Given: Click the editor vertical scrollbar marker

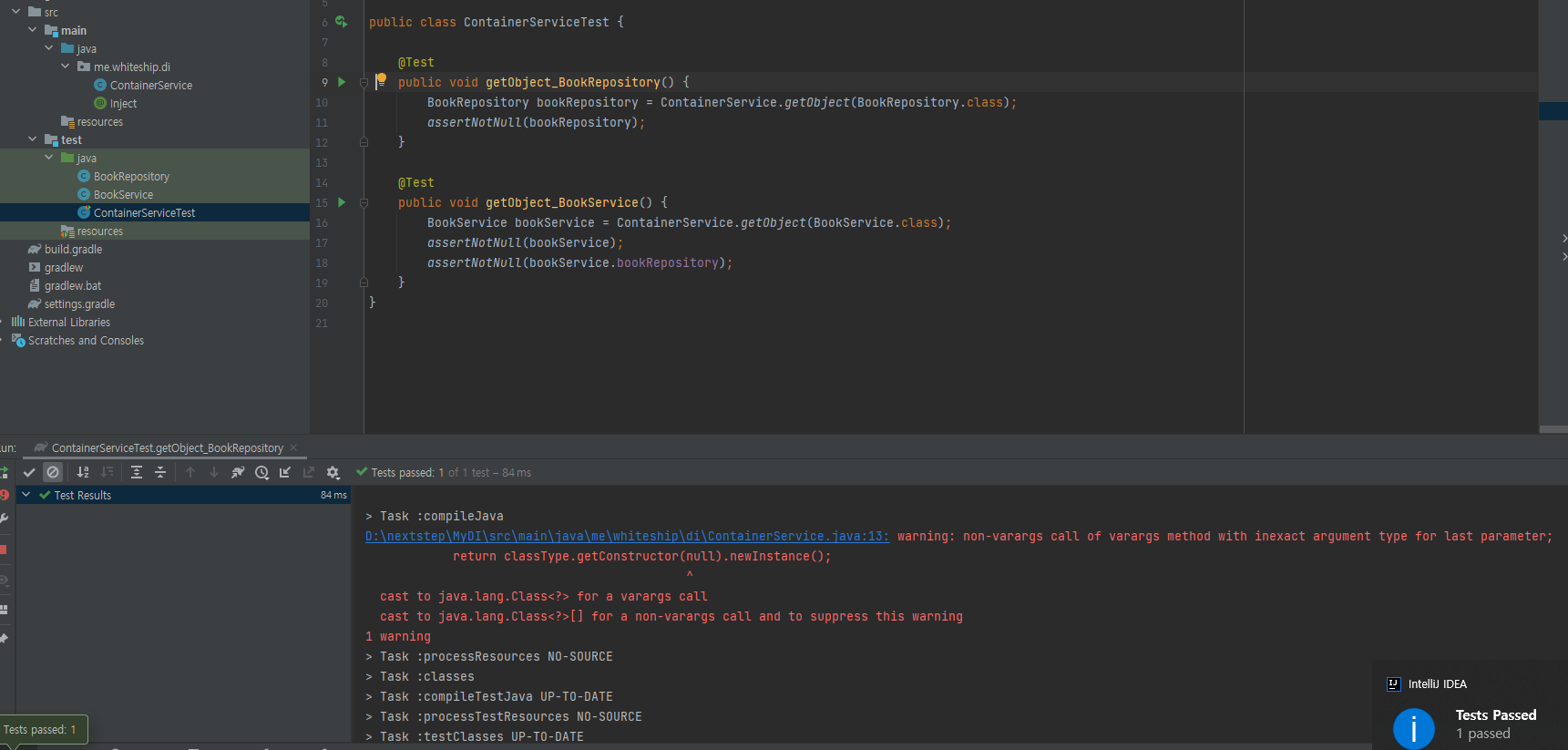Looking at the screenshot, I should pos(1553,111).
